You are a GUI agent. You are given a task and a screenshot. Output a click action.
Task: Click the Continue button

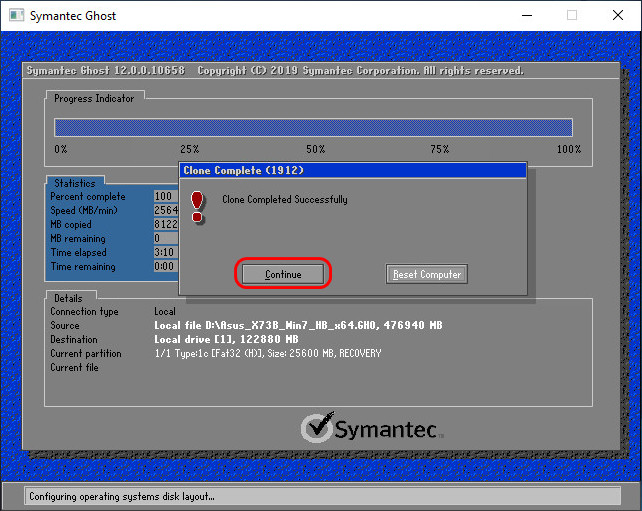pos(283,274)
